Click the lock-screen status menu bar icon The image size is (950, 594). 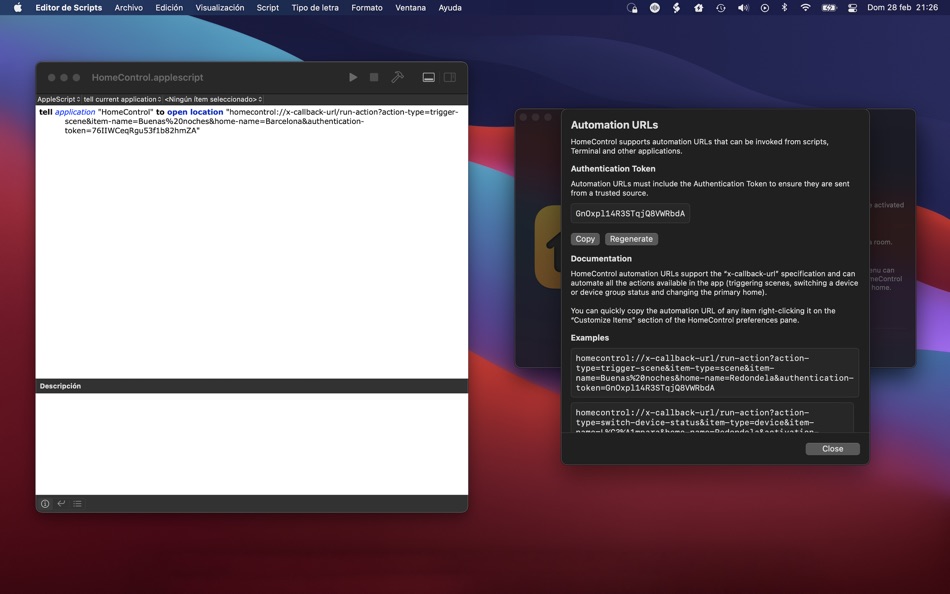[x=632, y=8]
